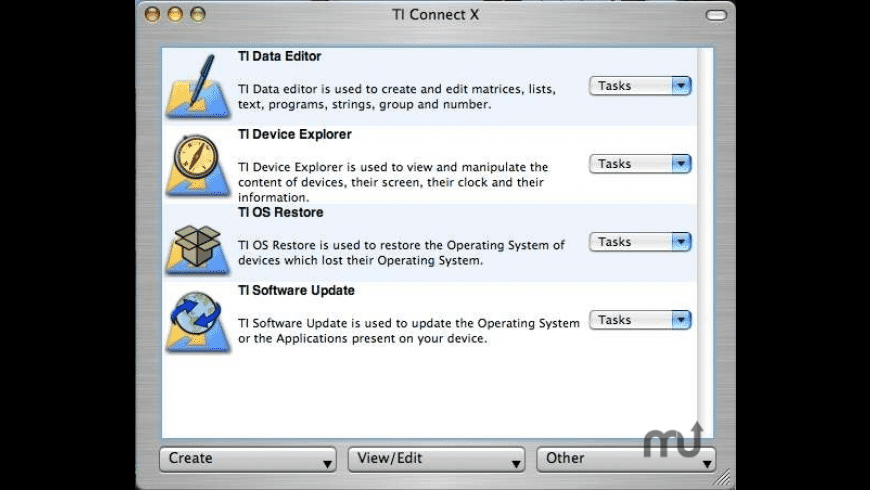Select the TI Software Update title

tap(296, 291)
